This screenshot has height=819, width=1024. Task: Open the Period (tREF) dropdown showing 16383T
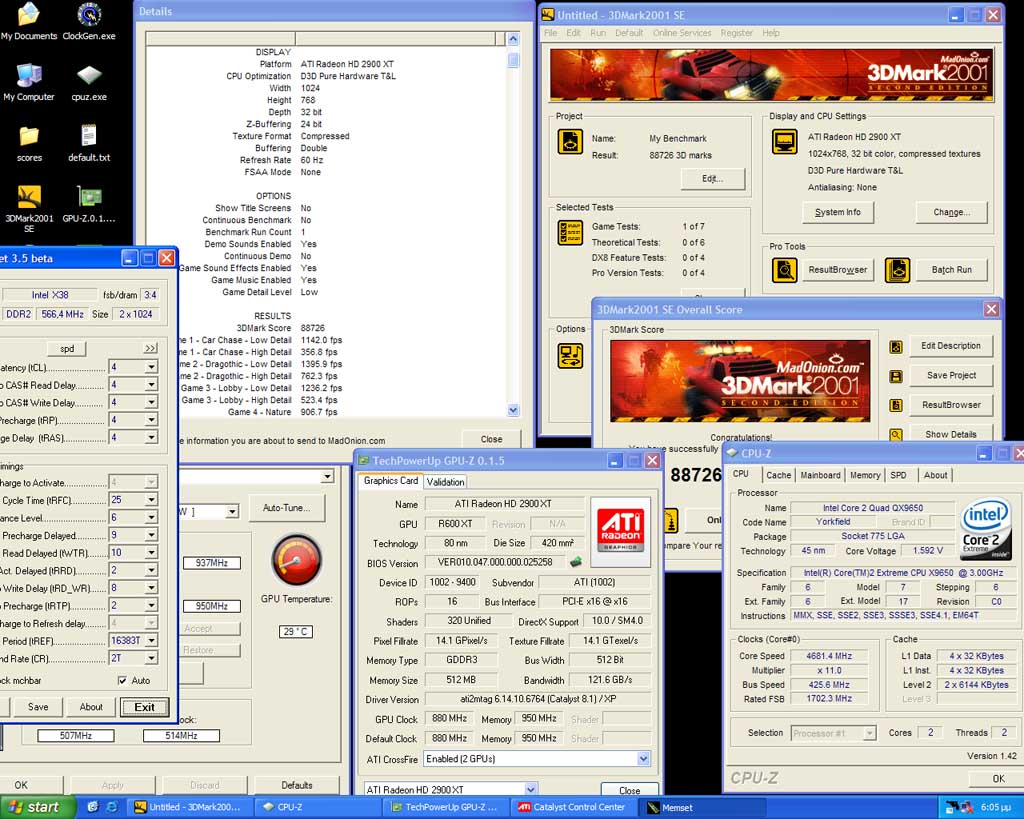click(x=151, y=641)
